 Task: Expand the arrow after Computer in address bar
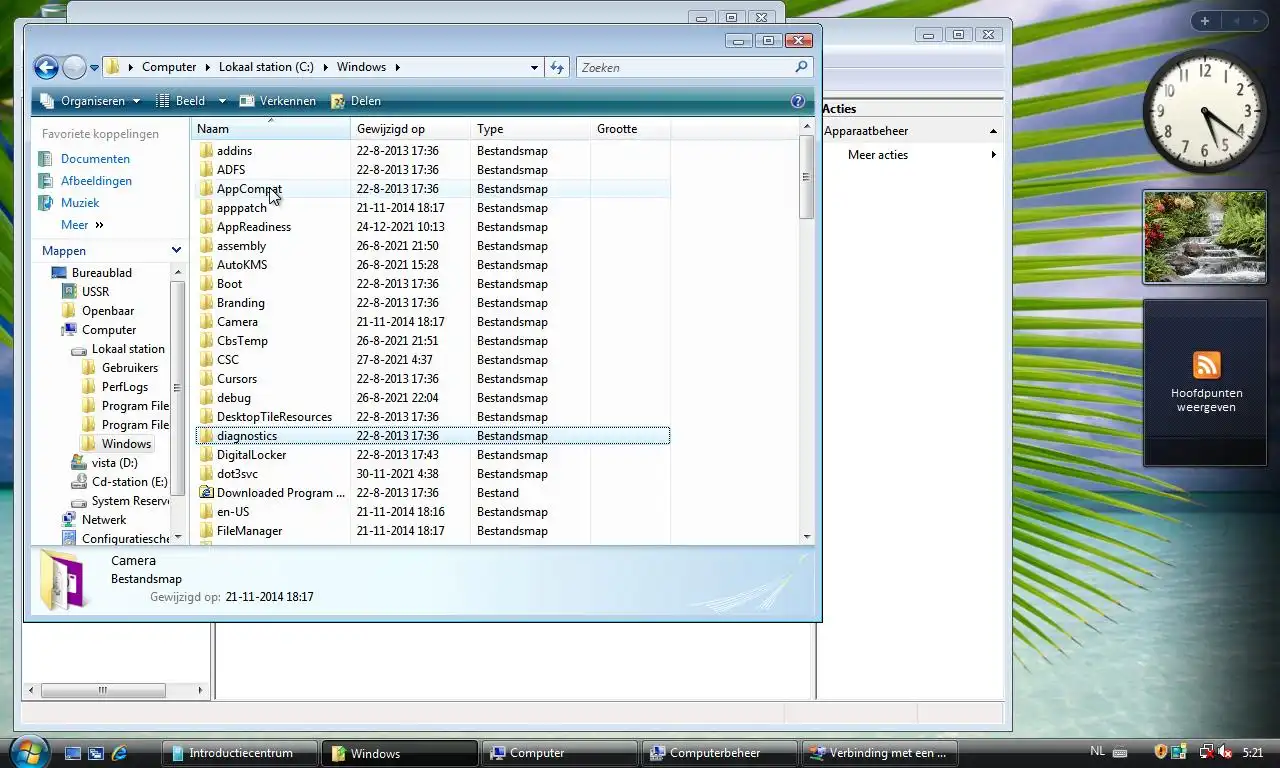(209, 67)
